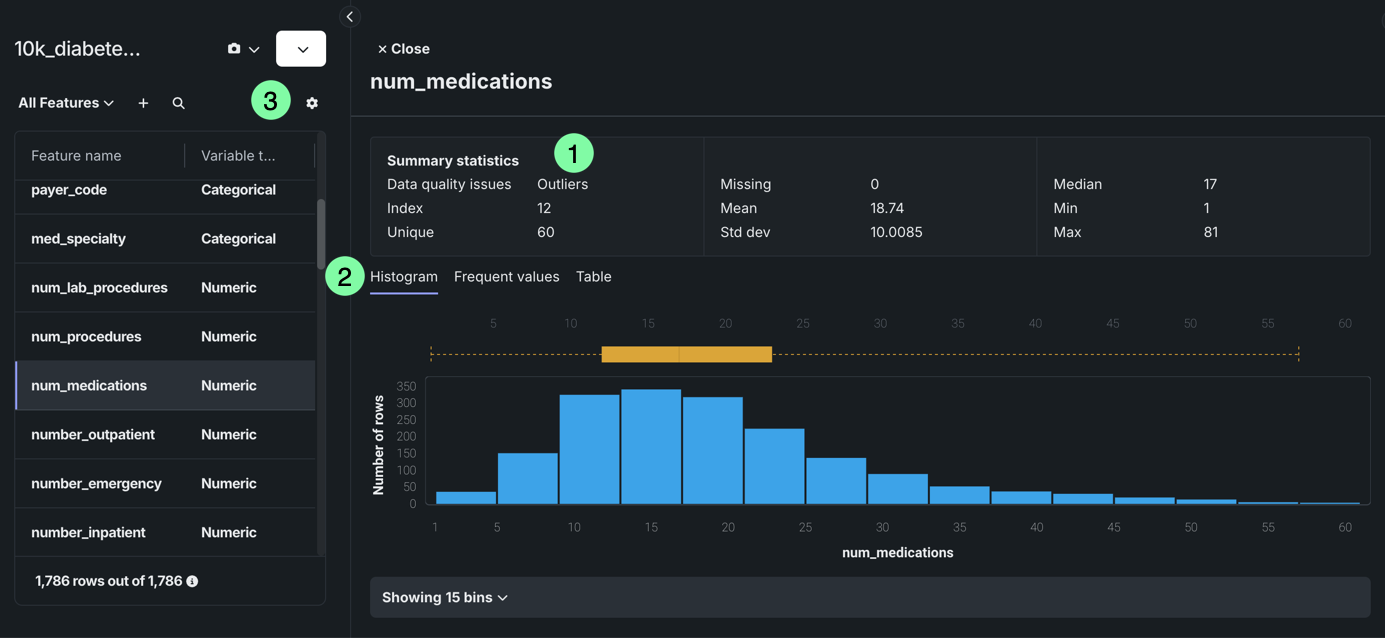Click the camera snapshot icon
The image size is (1385, 638).
click(x=234, y=49)
